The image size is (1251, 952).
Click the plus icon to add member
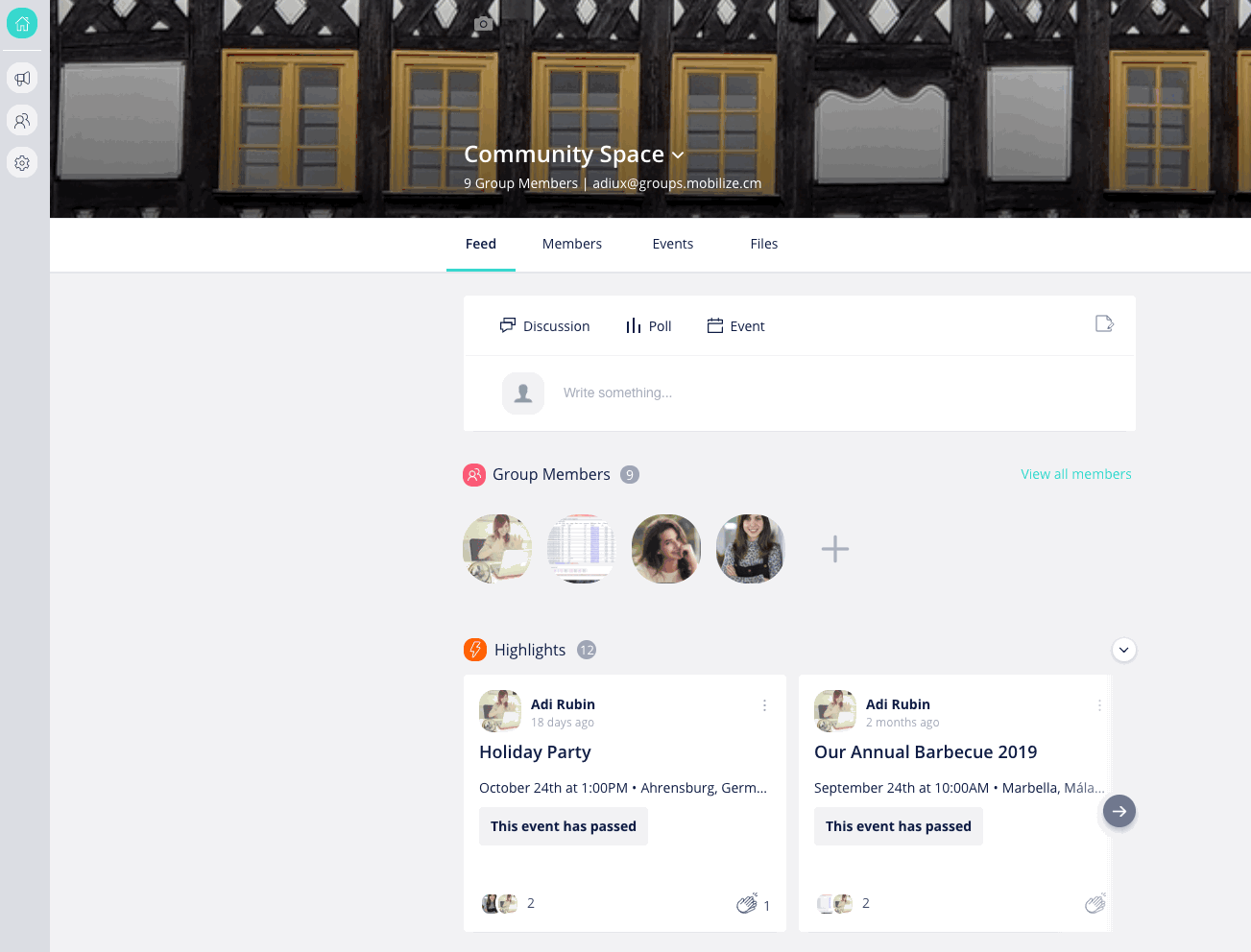835,549
